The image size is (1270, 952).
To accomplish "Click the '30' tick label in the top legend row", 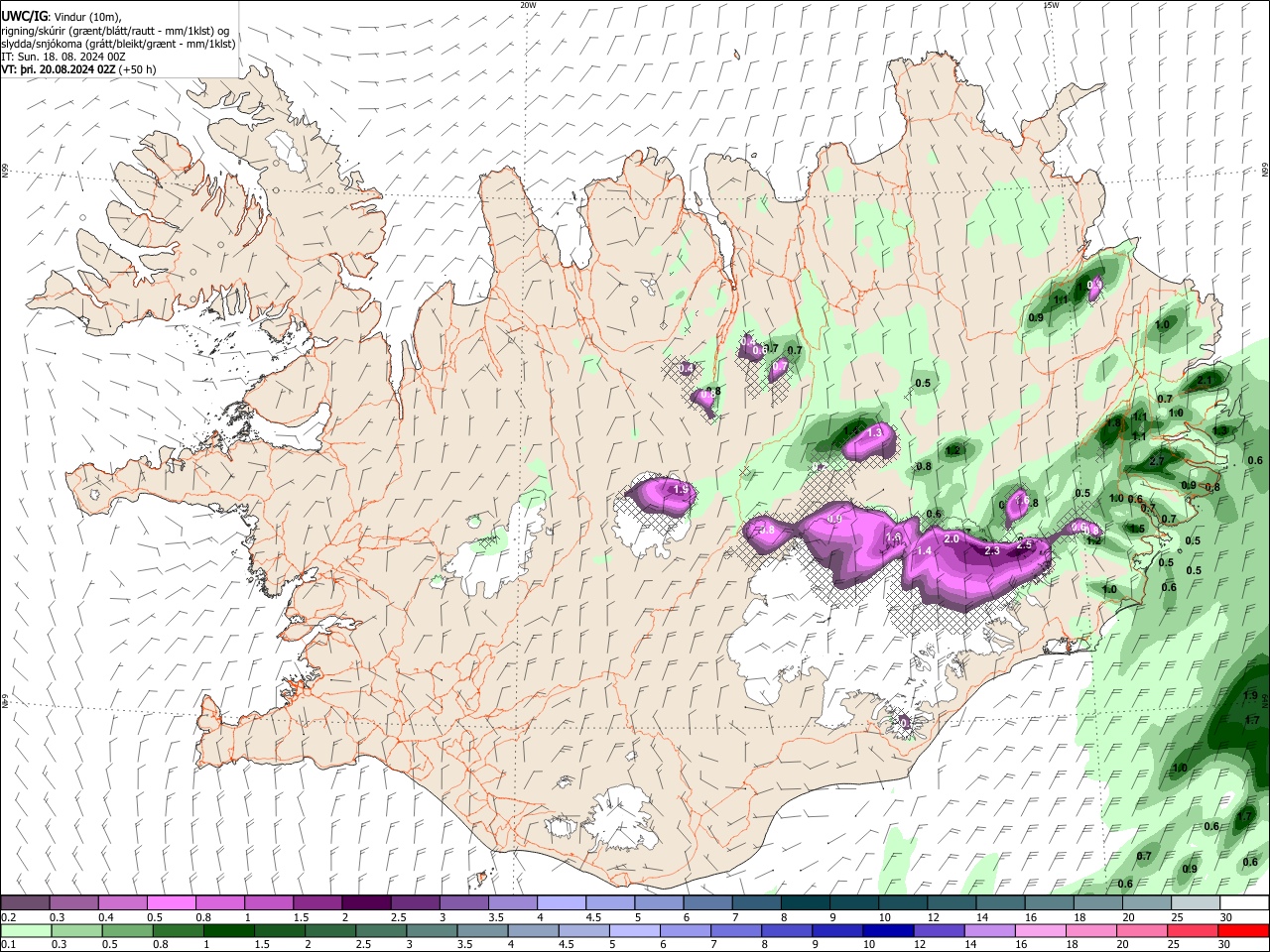I will (x=1226, y=917).
